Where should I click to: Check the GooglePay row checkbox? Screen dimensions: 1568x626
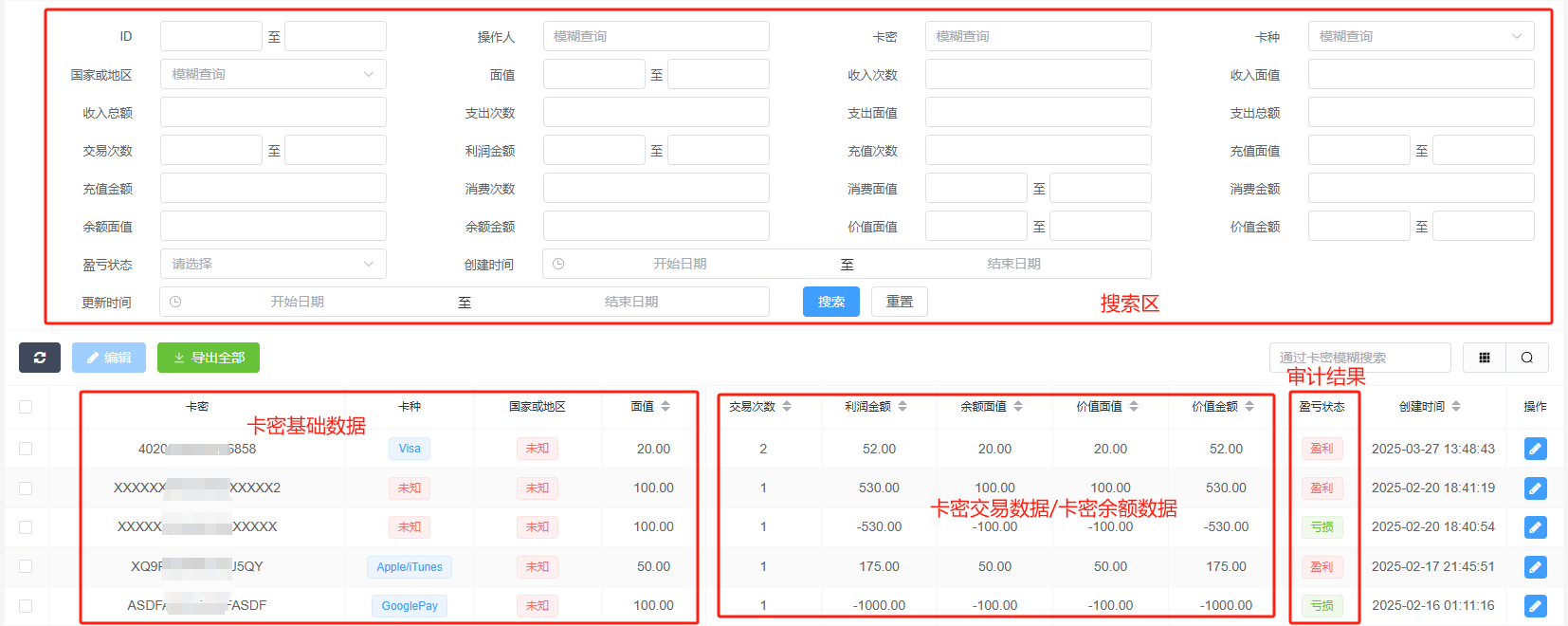click(x=26, y=605)
